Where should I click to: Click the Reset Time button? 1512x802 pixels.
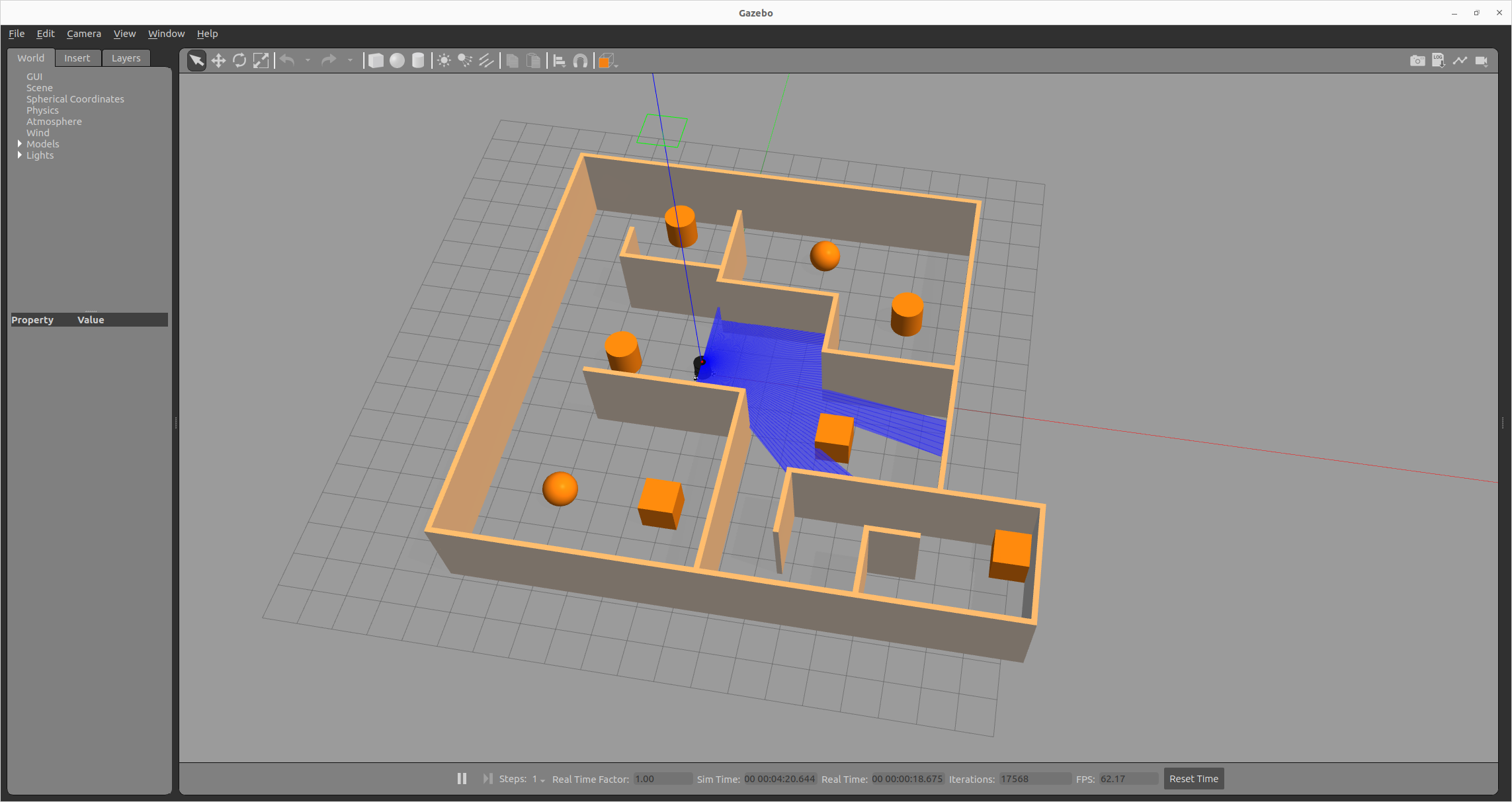point(1194,779)
